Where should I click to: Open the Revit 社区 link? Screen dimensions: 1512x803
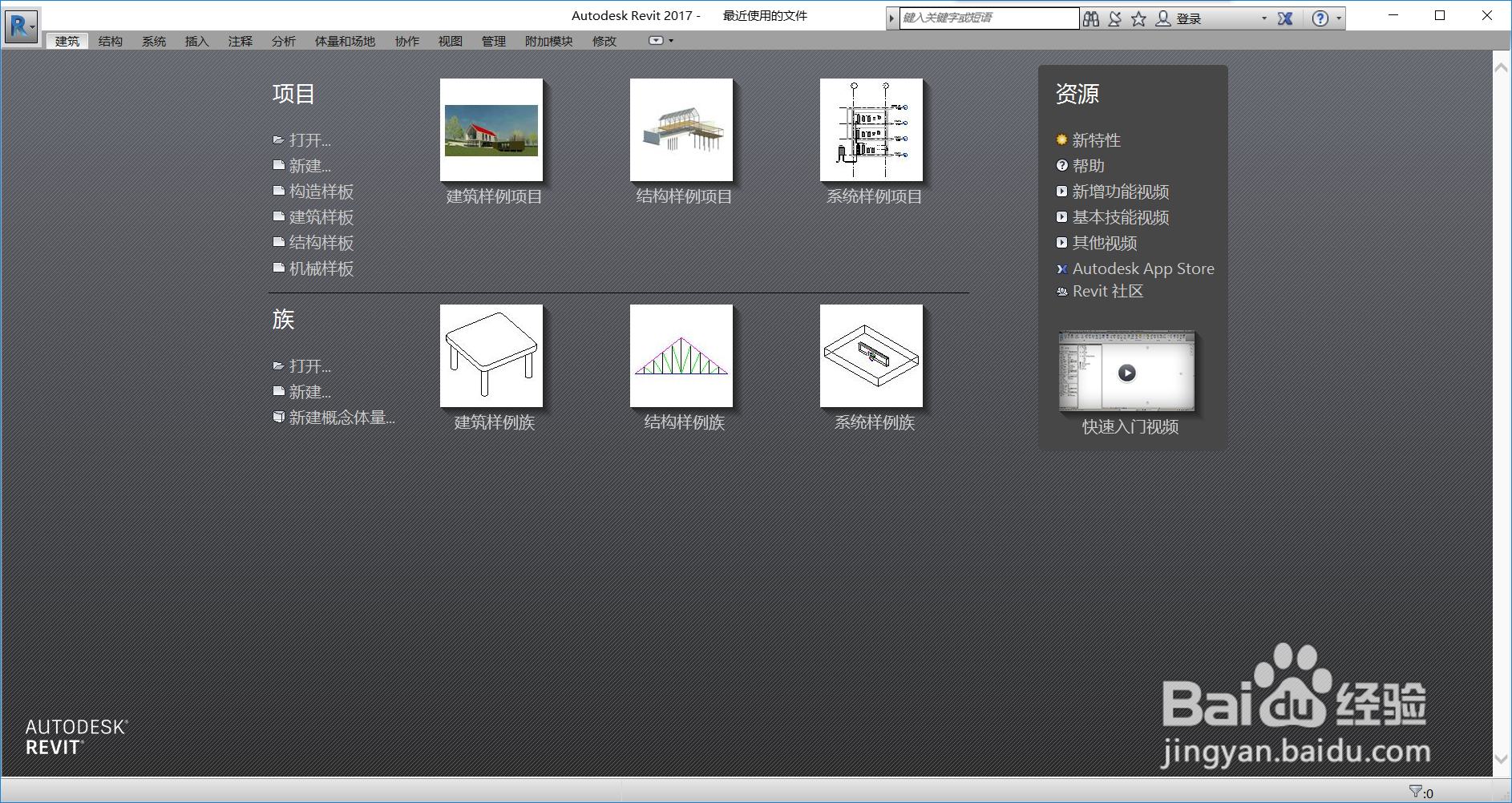[x=1108, y=291]
